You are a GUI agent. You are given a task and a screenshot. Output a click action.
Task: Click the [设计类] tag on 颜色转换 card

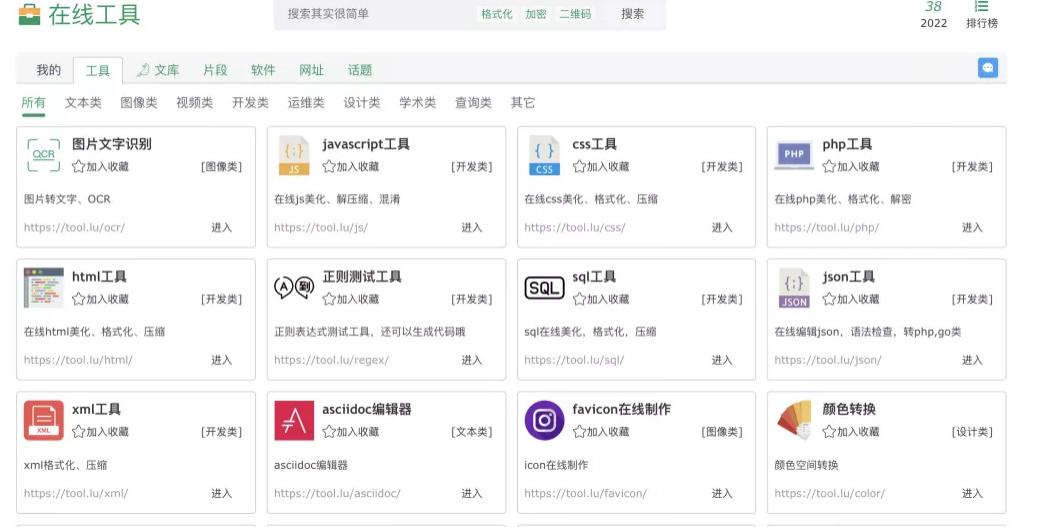(x=972, y=432)
